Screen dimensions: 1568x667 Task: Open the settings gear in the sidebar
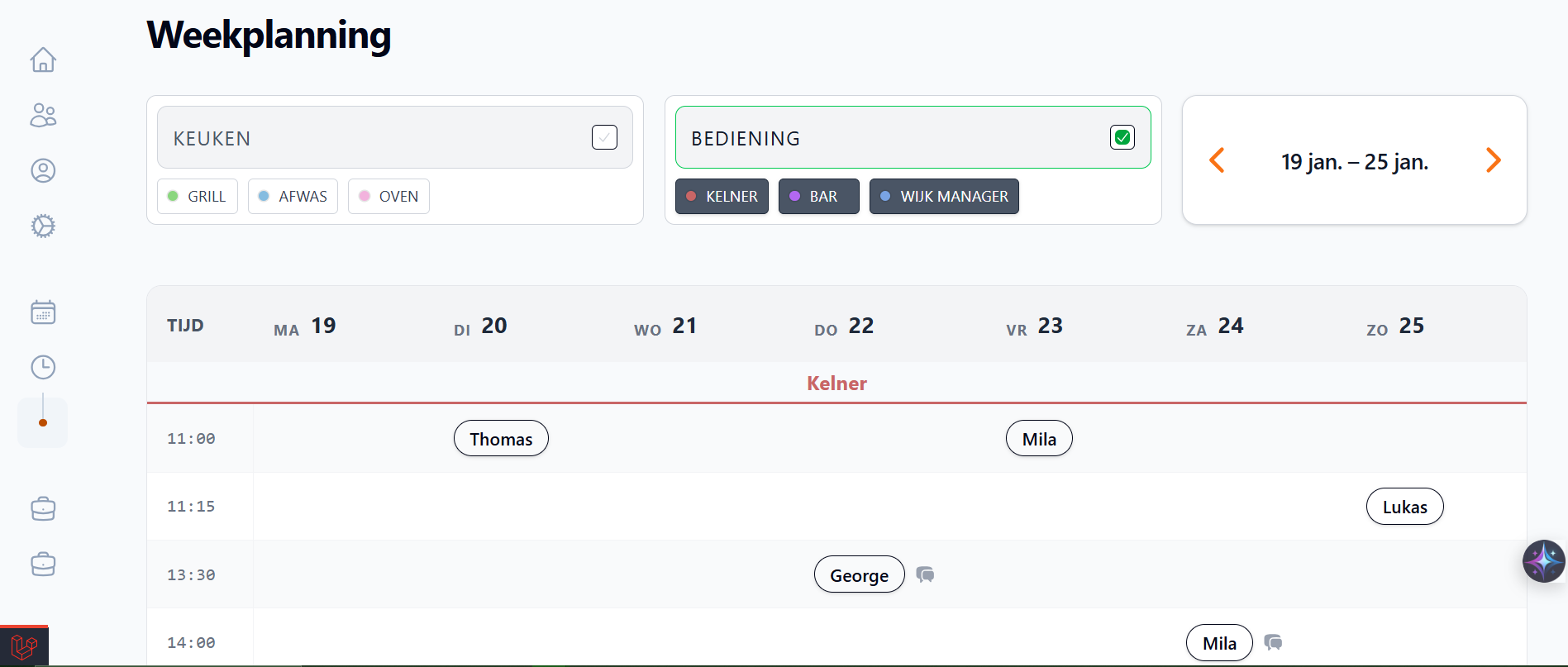(x=43, y=226)
